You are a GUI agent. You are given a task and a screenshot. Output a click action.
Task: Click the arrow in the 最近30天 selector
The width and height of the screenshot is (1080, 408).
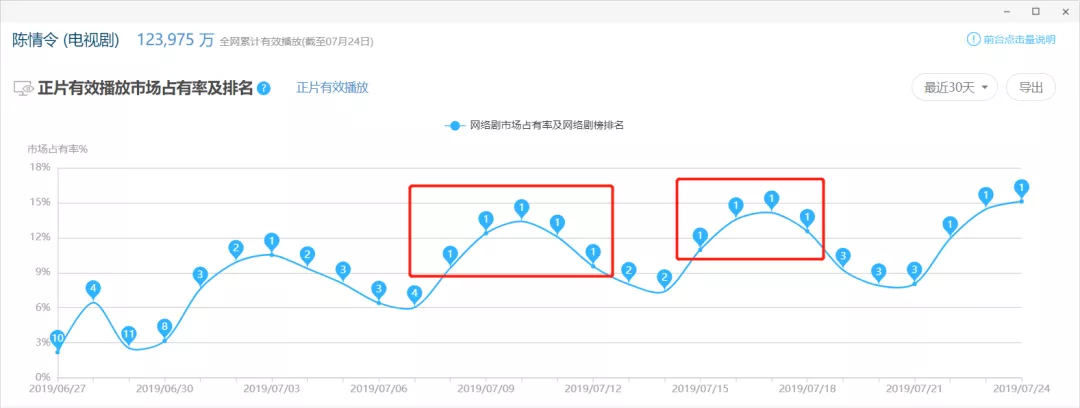pos(985,88)
